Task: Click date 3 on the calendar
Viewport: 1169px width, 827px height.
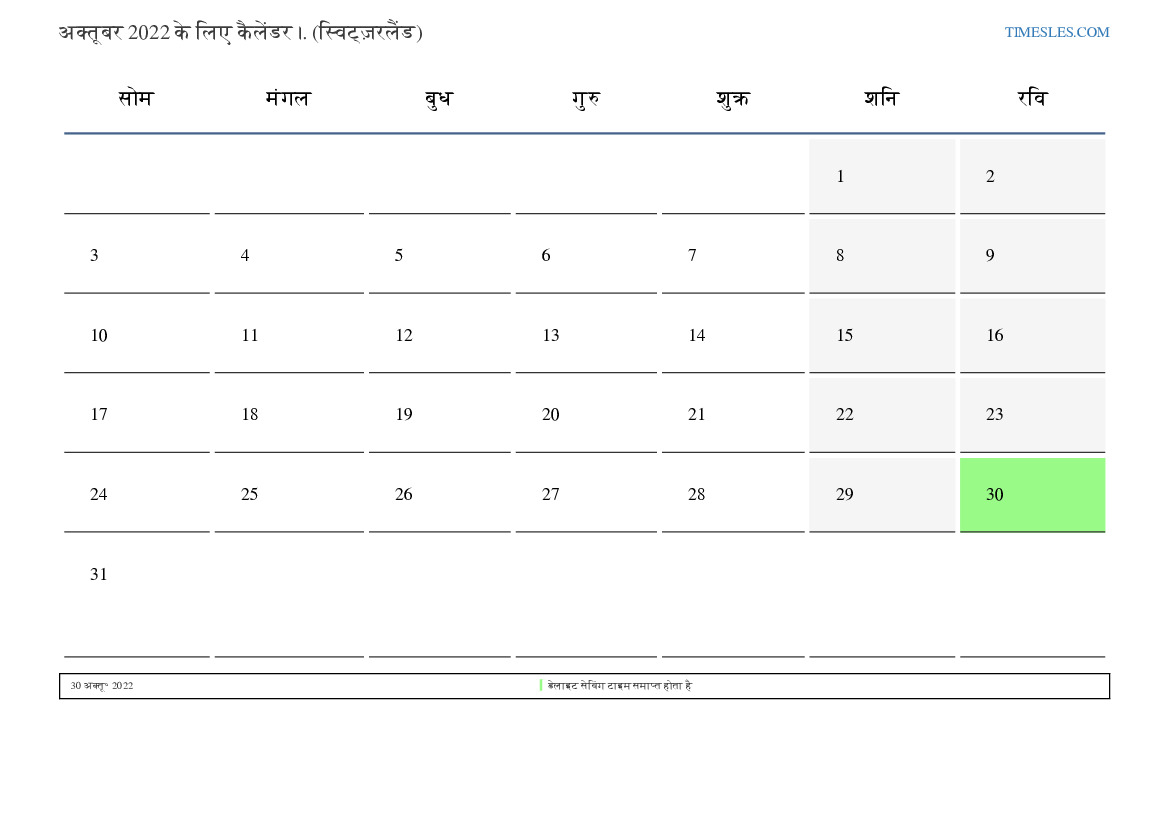Action: point(95,256)
